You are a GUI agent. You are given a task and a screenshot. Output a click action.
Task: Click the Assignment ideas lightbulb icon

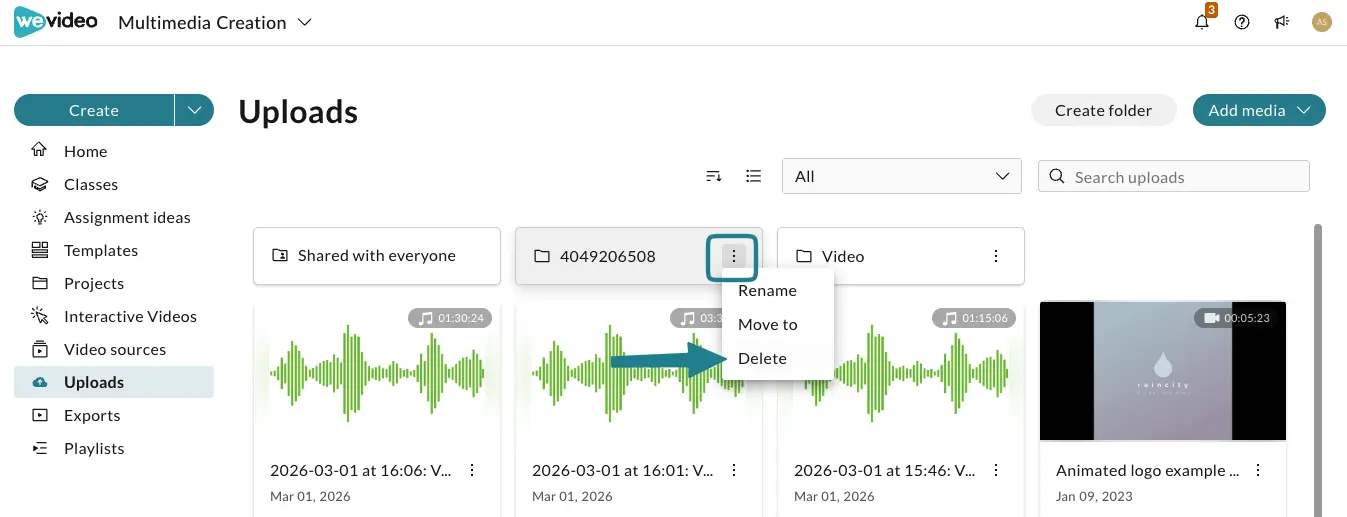point(39,217)
